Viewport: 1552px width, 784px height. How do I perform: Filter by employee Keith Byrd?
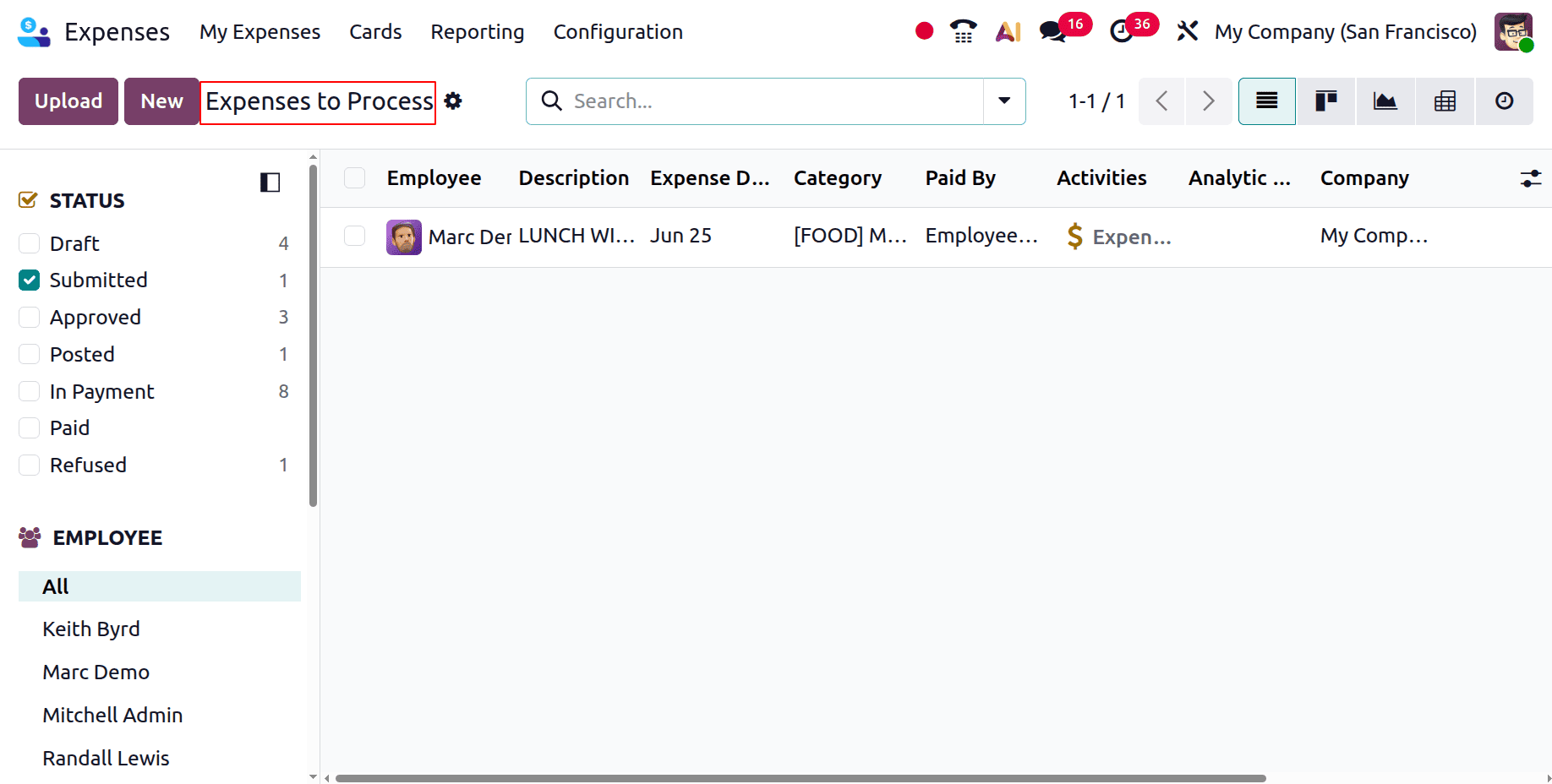[x=91, y=629]
